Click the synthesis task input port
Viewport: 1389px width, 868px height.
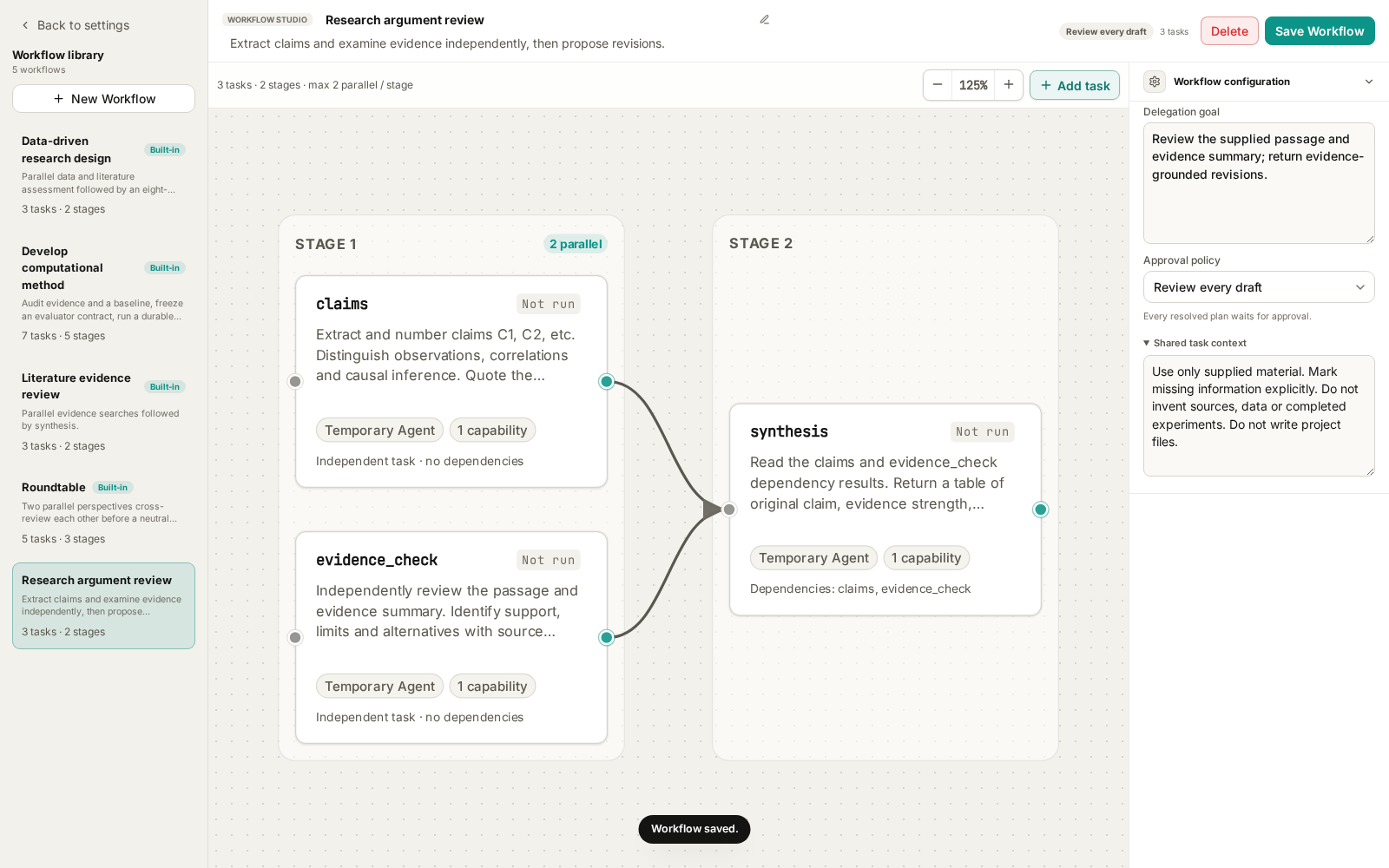pyautogui.click(x=729, y=510)
